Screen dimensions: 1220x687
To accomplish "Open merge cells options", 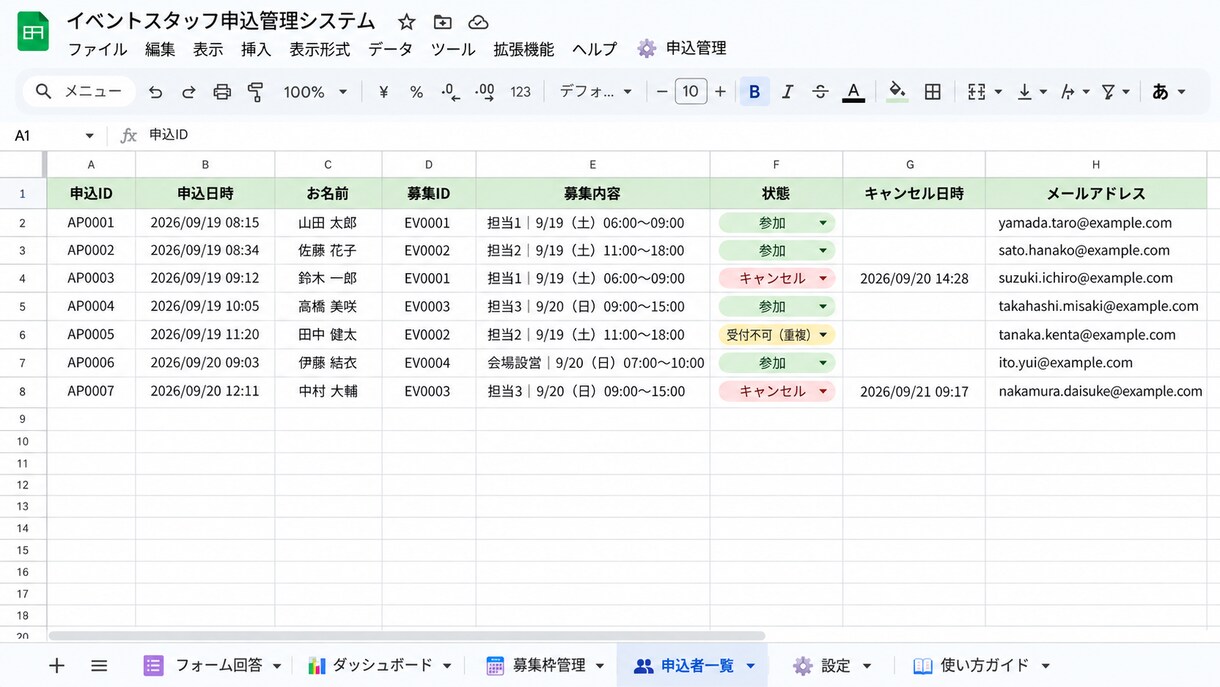I will tap(984, 92).
